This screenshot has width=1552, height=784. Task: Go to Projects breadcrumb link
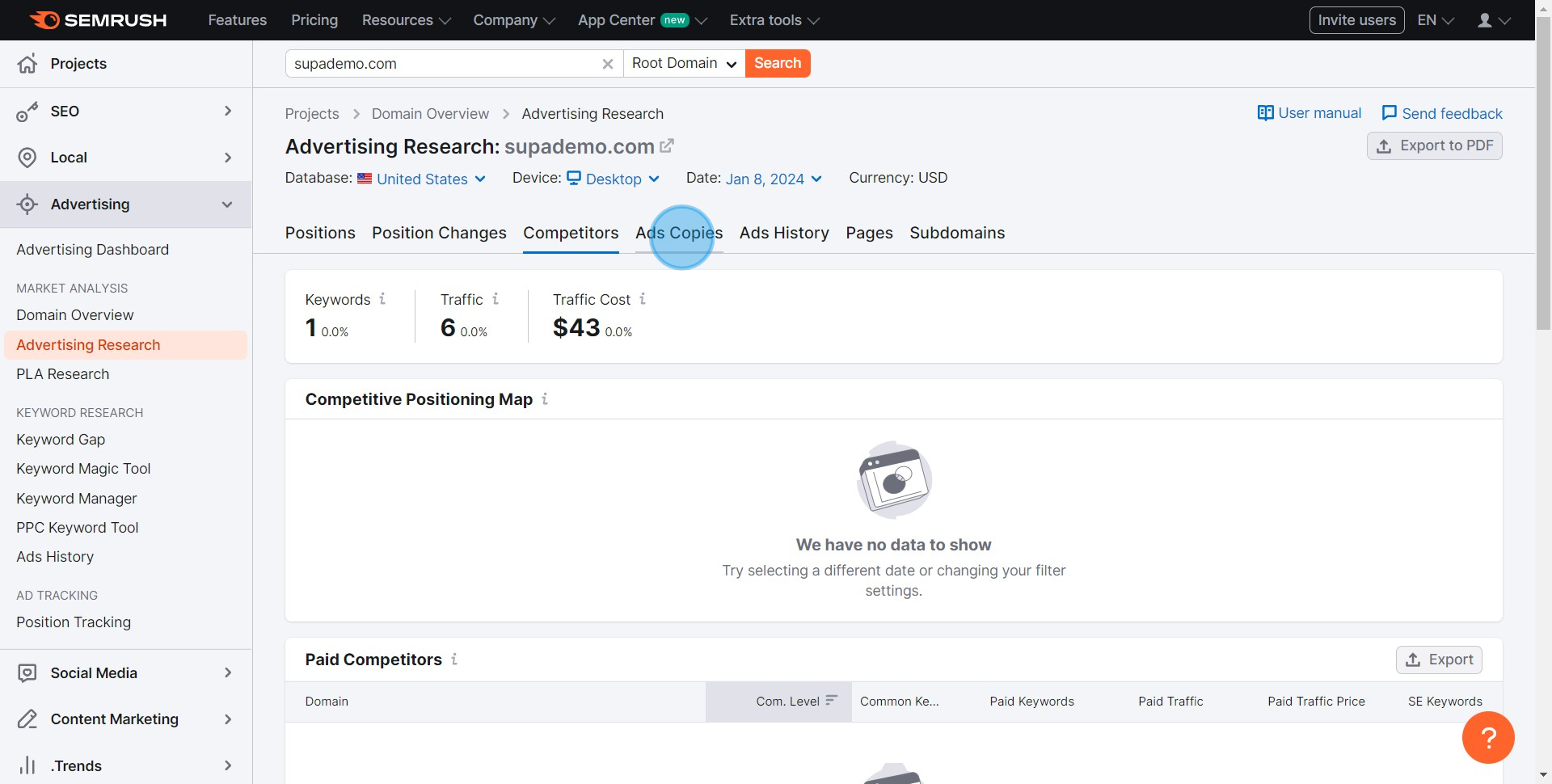click(x=312, y=114)
